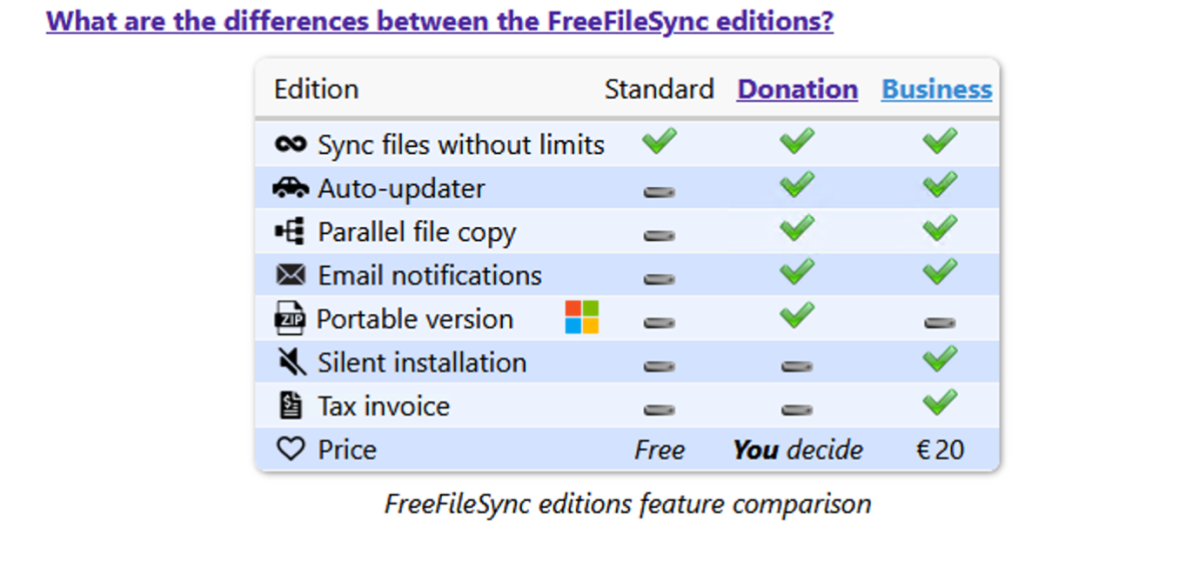
Task: Click the infinity icon beside Sync files
Action: [x=290, y=144]
